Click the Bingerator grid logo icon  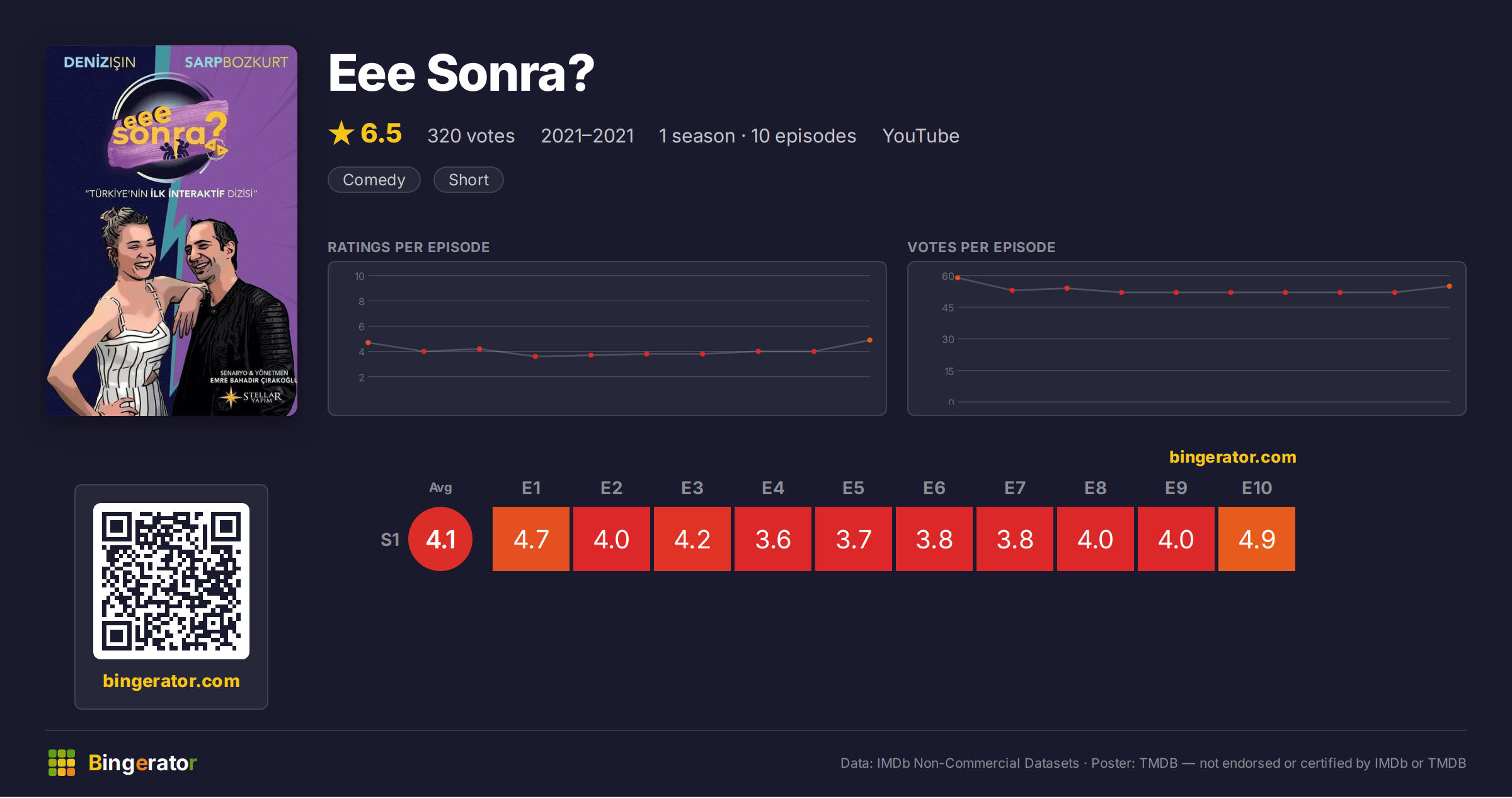(x=62, y=763)
